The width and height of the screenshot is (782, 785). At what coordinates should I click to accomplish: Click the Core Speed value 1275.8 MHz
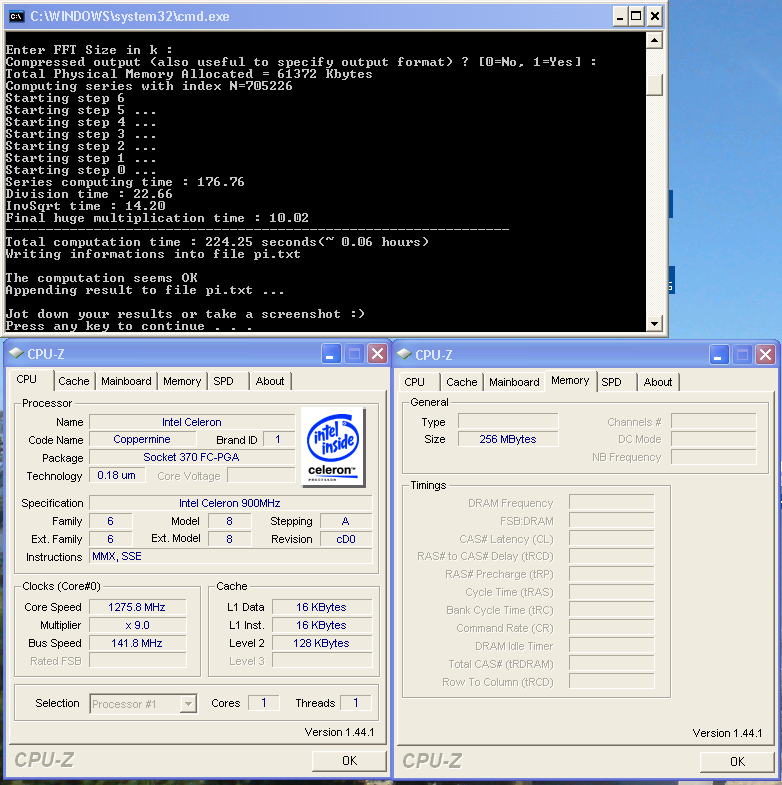coord(138,607)
